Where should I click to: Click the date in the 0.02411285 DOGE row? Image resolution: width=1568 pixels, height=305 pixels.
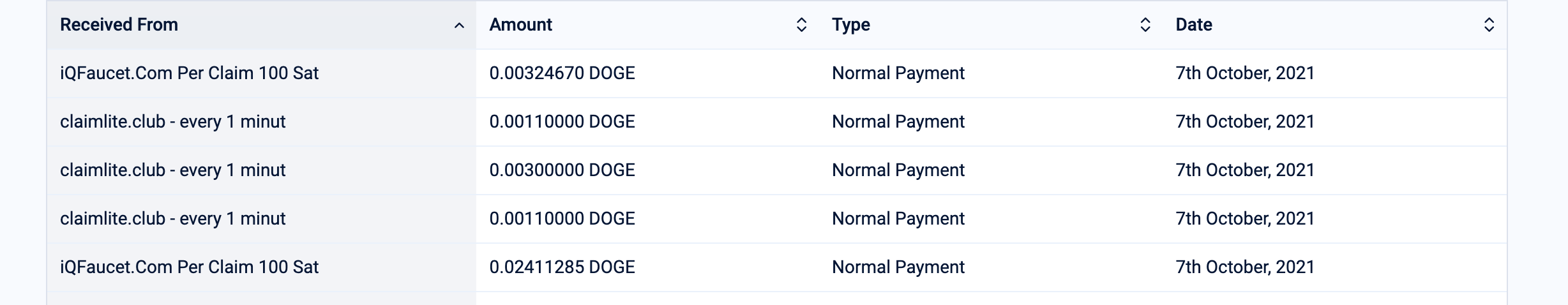click(1244, 267)
